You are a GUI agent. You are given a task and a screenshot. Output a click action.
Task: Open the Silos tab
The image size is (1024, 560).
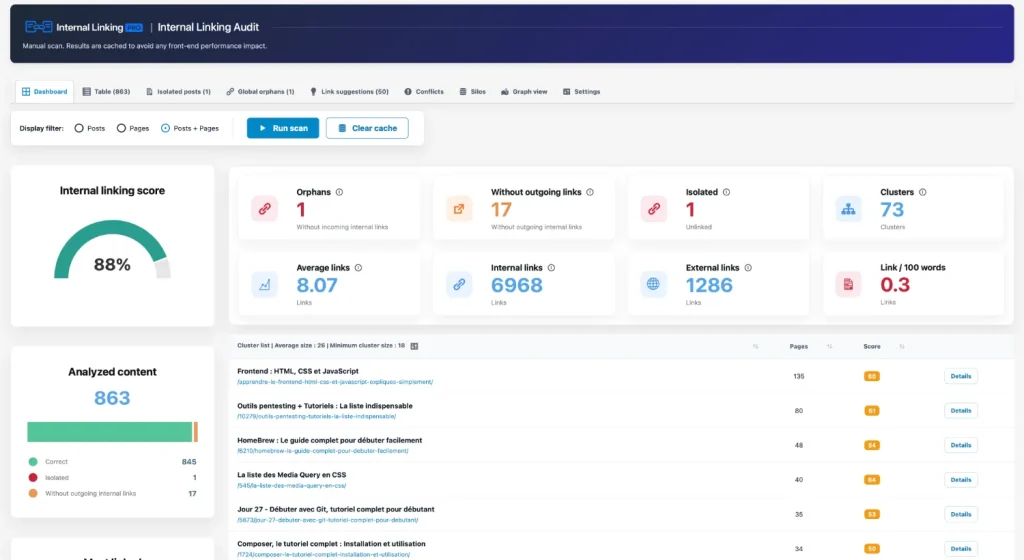coord(473,91)
